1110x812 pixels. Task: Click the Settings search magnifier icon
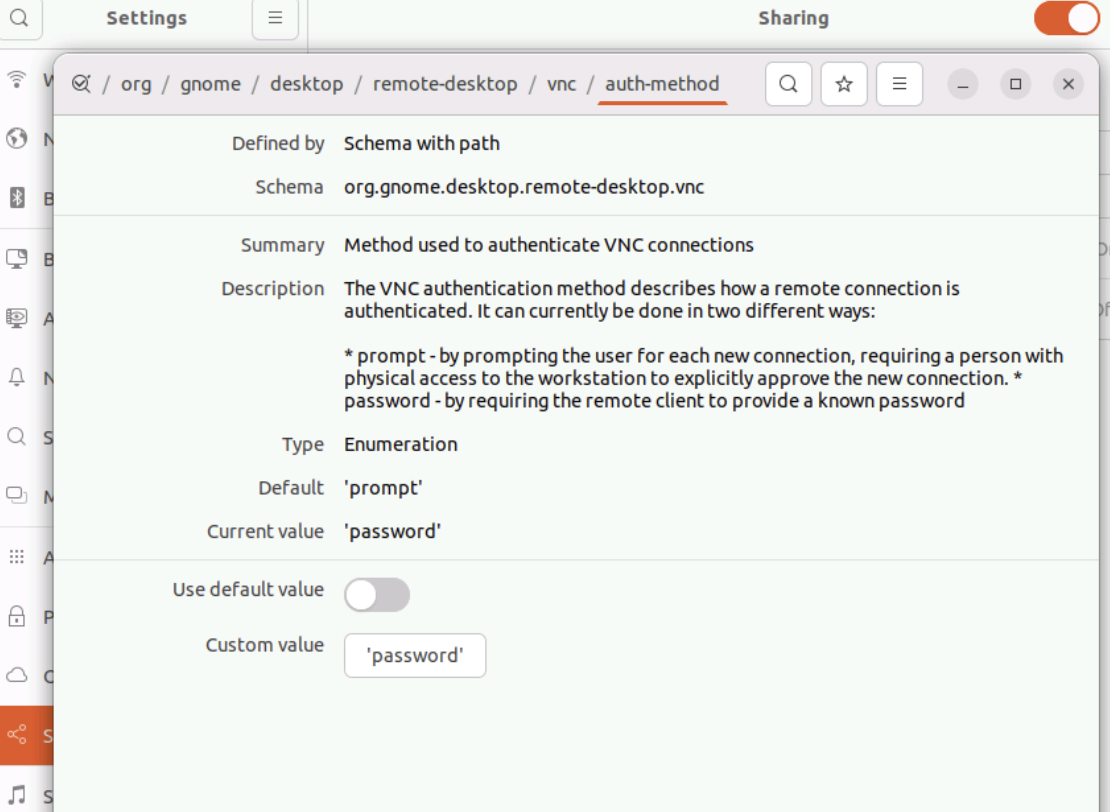[20, 18]
